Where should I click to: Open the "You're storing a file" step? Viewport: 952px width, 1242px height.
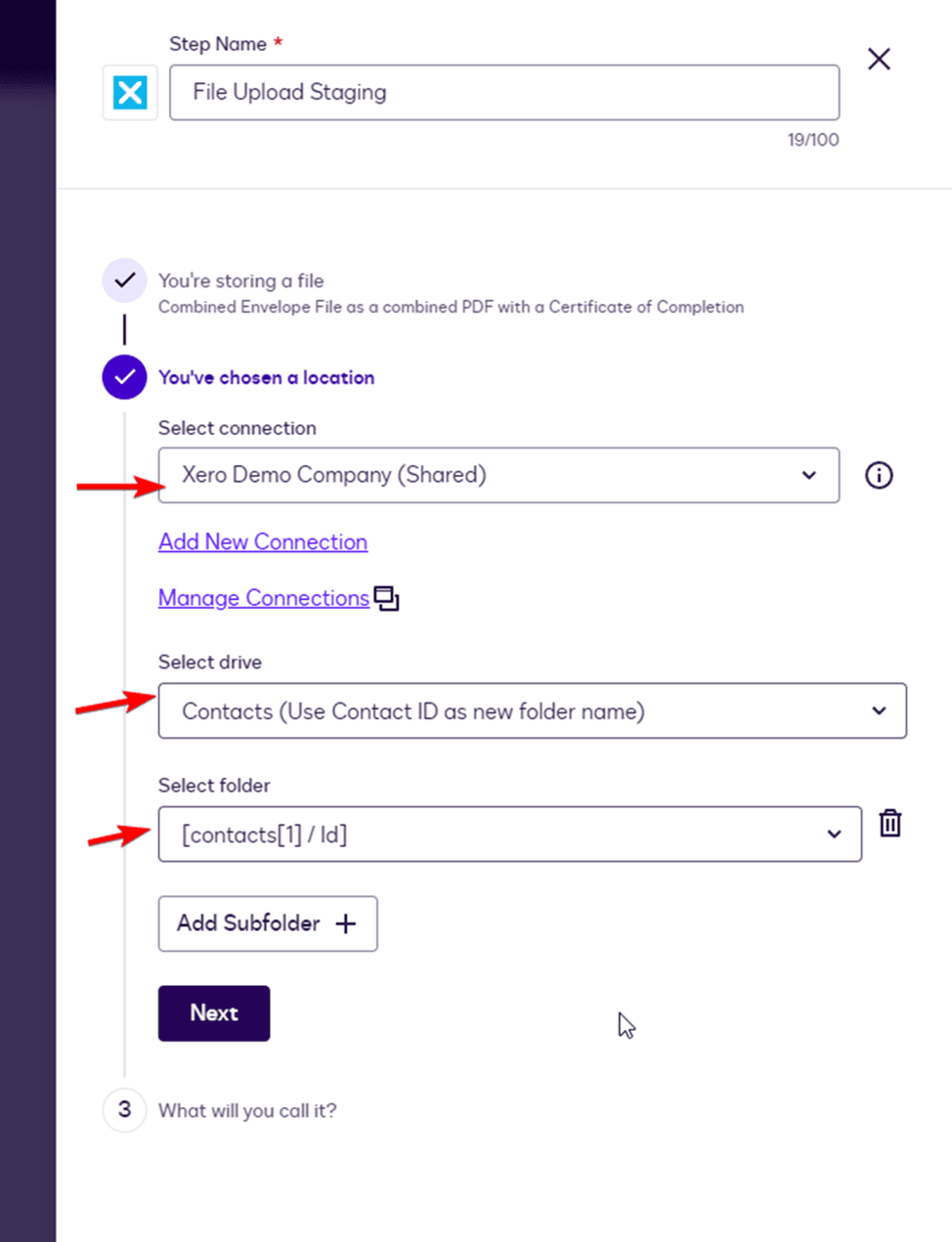click(x=241, y=281)
